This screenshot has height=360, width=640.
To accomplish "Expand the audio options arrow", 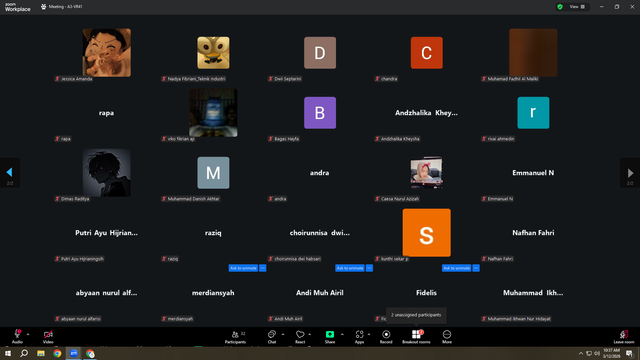I will [x=28, y=334].
